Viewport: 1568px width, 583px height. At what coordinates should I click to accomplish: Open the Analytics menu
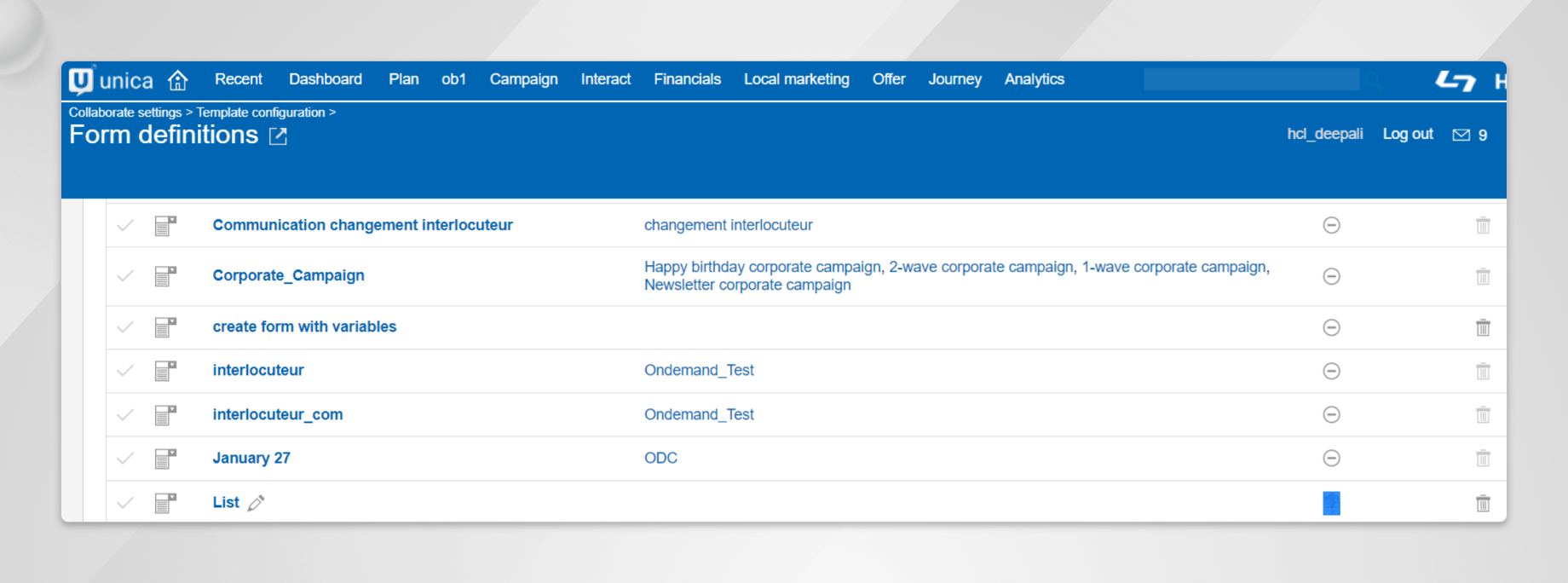click(1034, 79)
